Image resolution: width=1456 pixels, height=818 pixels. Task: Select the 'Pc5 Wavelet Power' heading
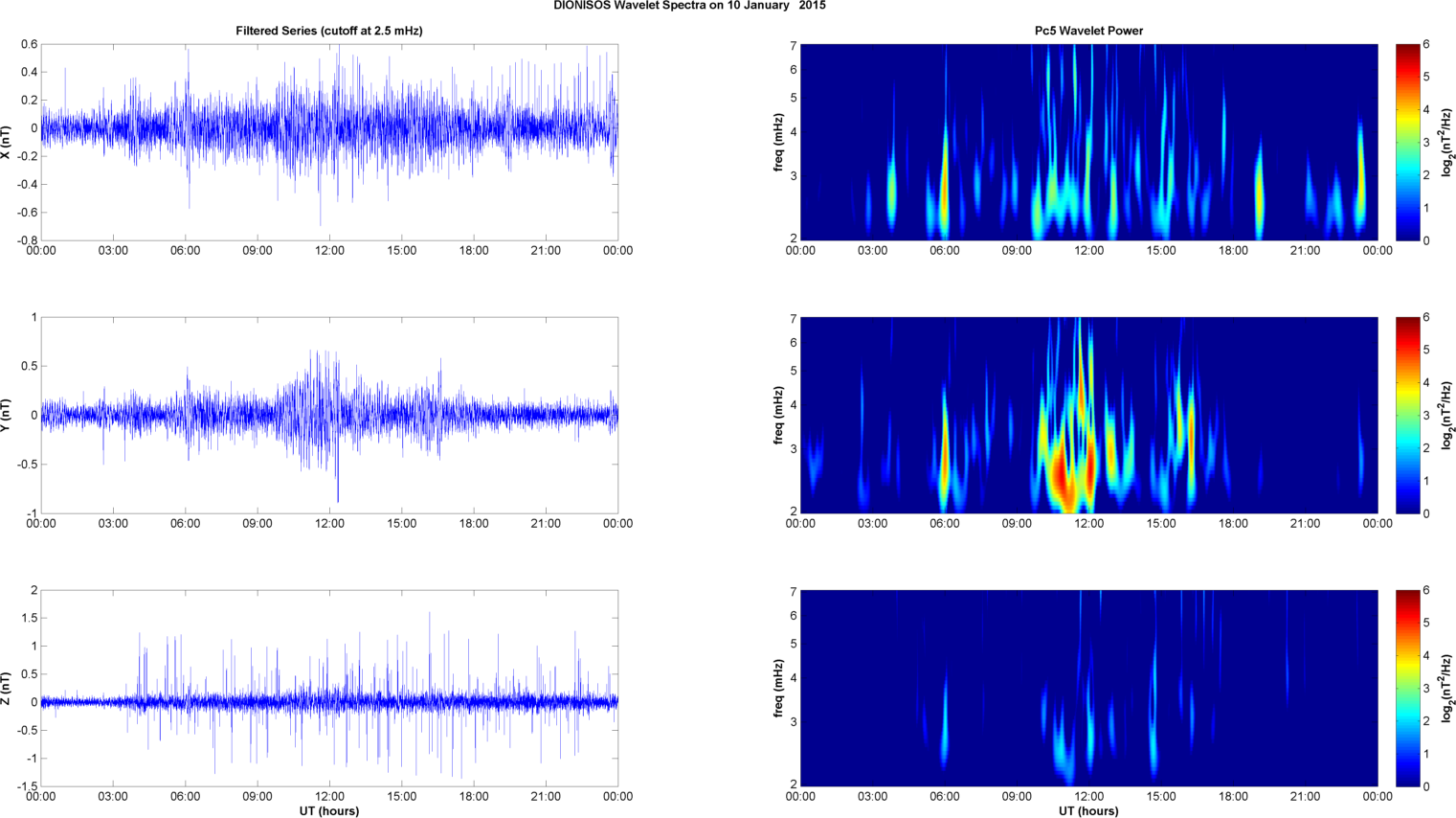(x=1088, y=31)
